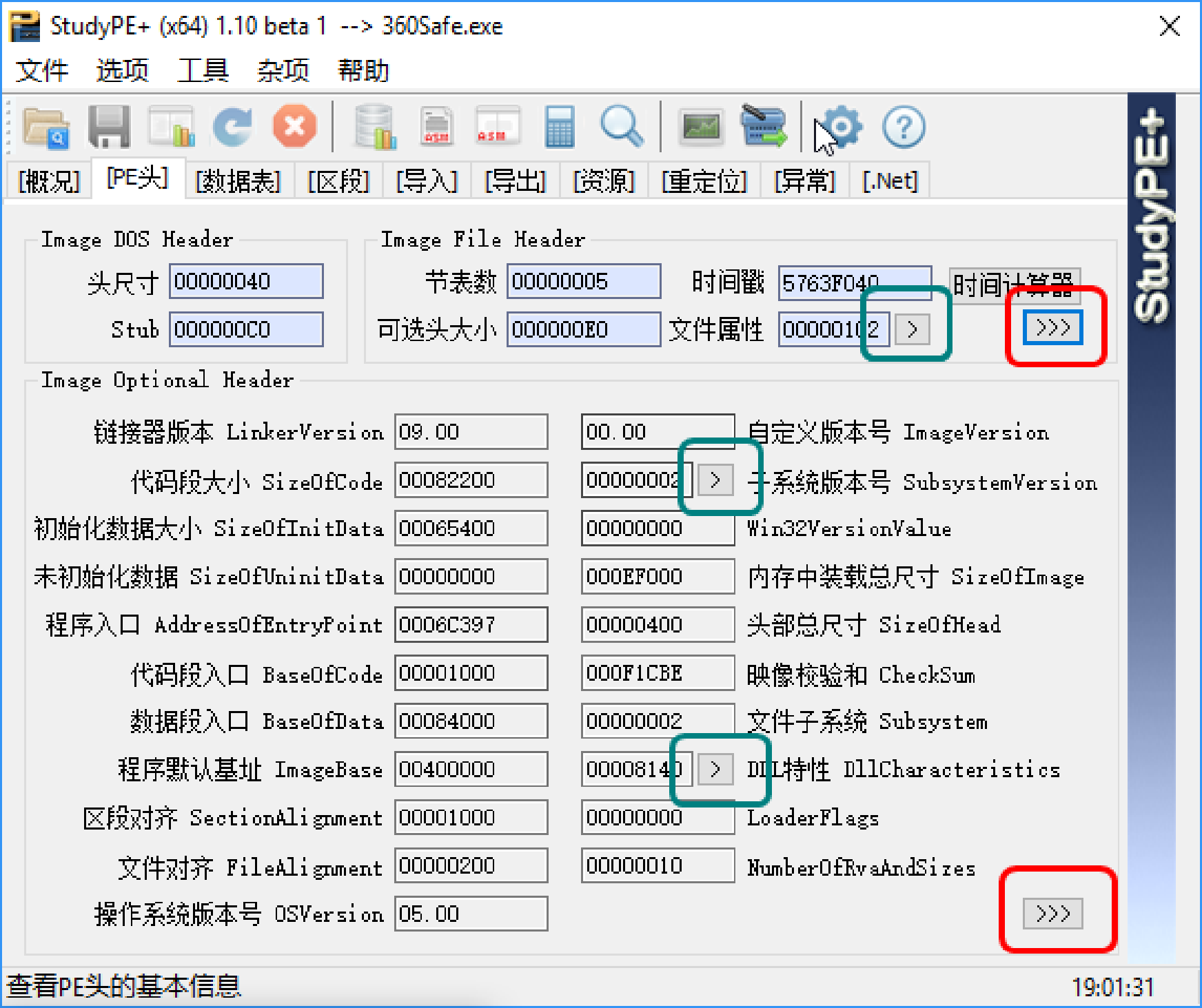1202x1008 pixels.
Task: Click the SectionAlignment field
Action: click(x=471, y=817)
